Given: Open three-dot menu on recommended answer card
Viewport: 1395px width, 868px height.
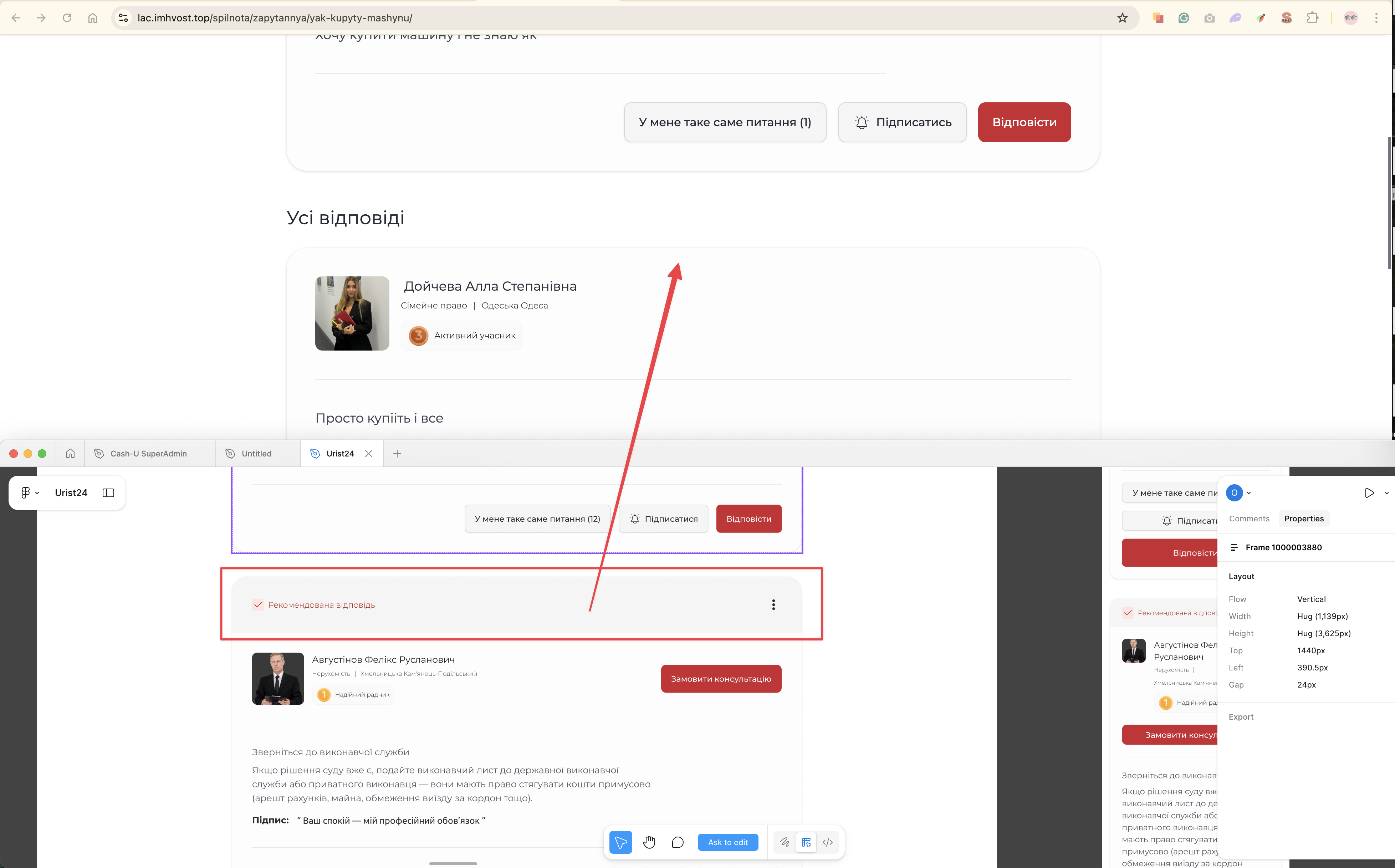Looking at the screenshot, I should [x=773, y=604].
